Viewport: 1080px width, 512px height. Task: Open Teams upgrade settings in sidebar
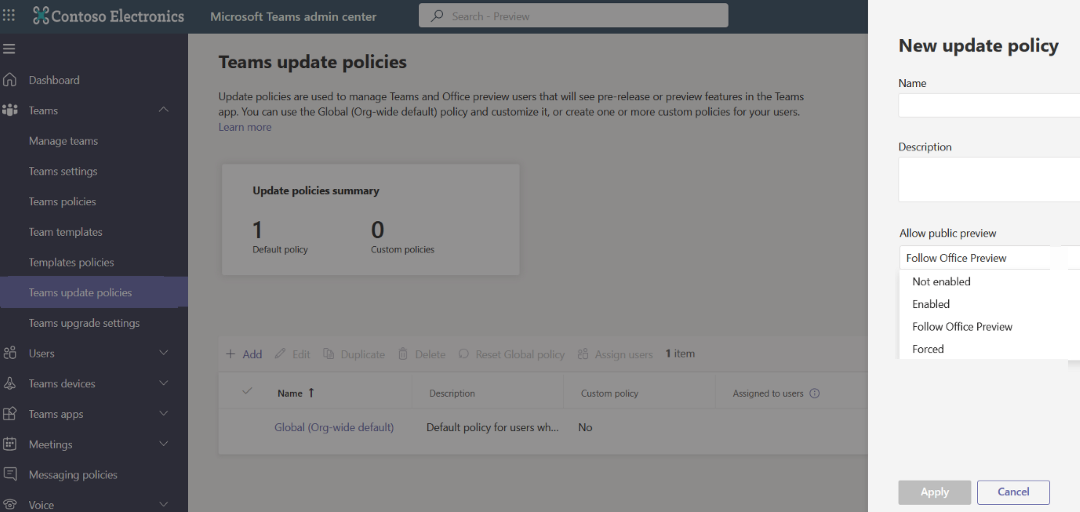(84, 323)
